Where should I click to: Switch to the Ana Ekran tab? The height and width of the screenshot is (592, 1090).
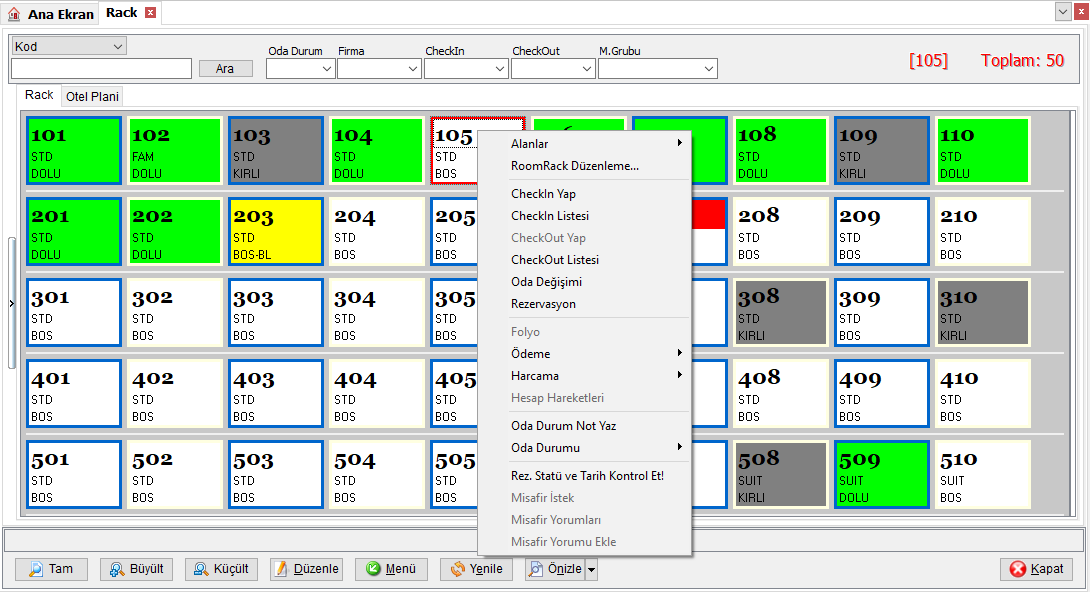click(51, 14)
